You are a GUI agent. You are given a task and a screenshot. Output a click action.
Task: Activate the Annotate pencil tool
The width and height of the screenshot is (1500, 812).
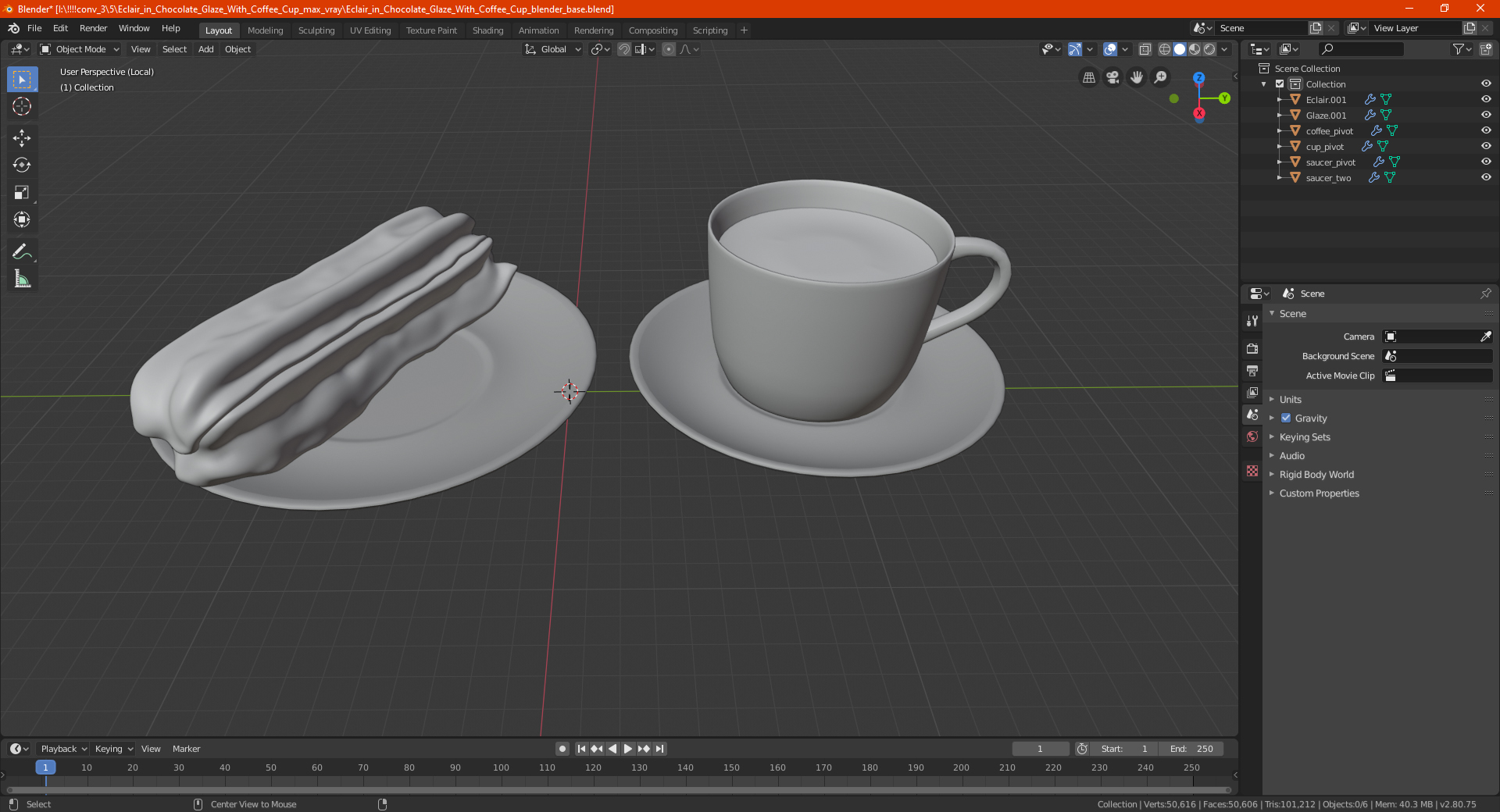(22, 251)
